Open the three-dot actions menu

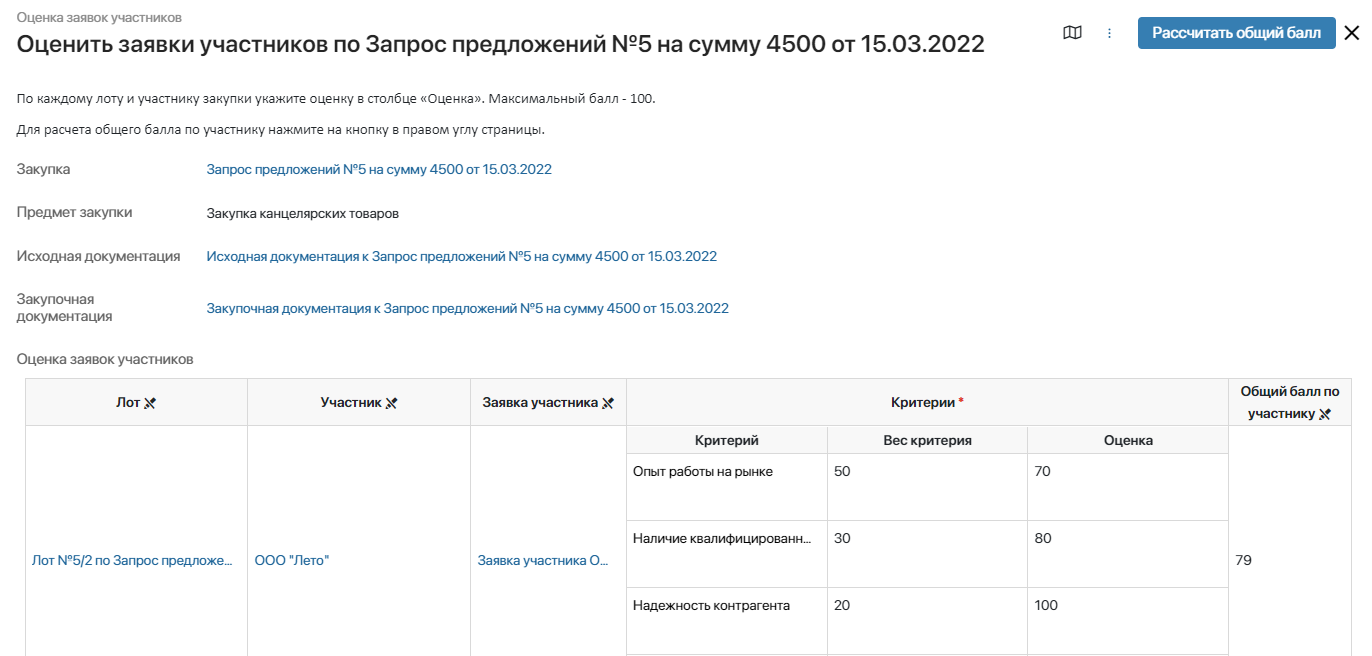coord(1108,33)
